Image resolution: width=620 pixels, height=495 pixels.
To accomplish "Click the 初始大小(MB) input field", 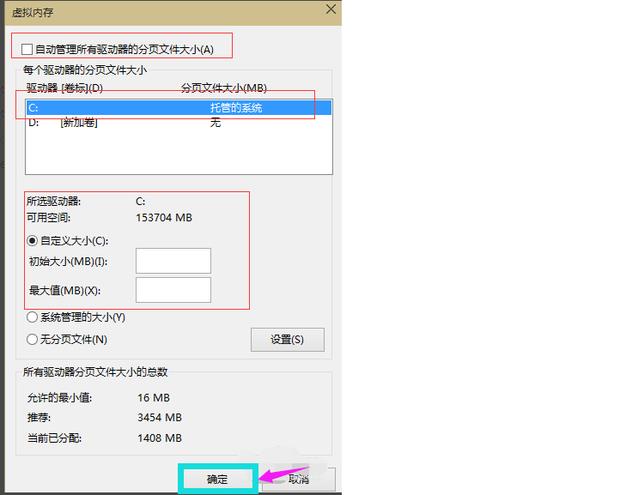I will [173, 261].
